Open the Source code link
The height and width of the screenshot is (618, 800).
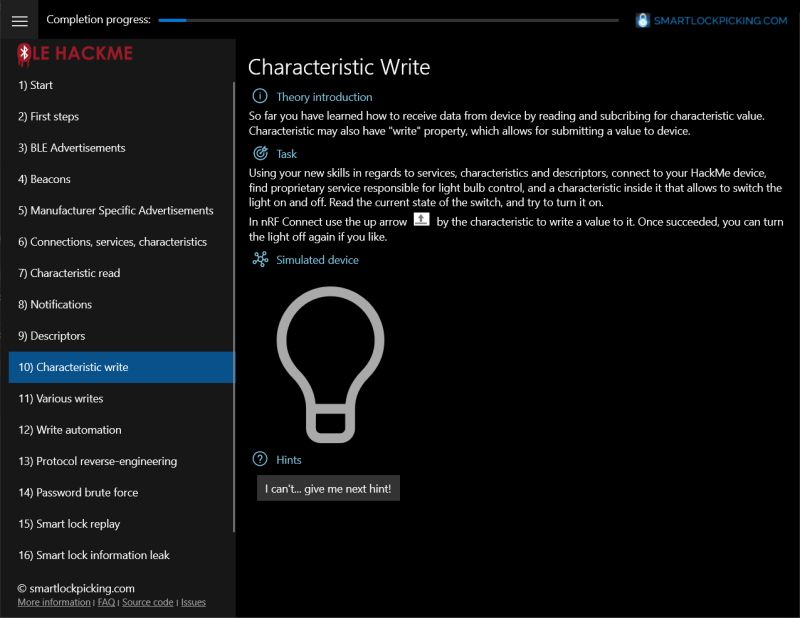[x=147, y=601]
